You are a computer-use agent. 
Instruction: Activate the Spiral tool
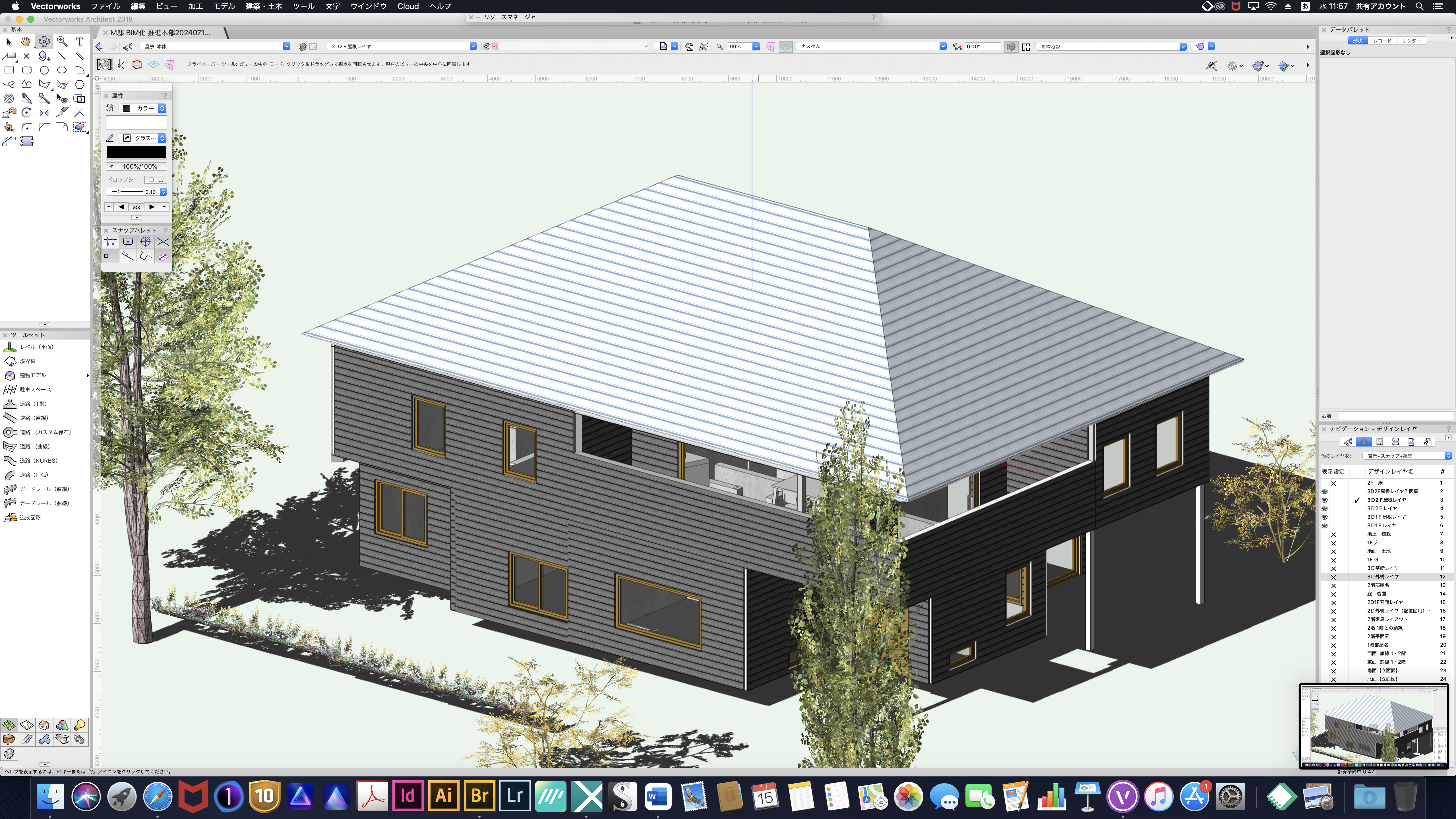pyautogui.click(x=9, y=98)
